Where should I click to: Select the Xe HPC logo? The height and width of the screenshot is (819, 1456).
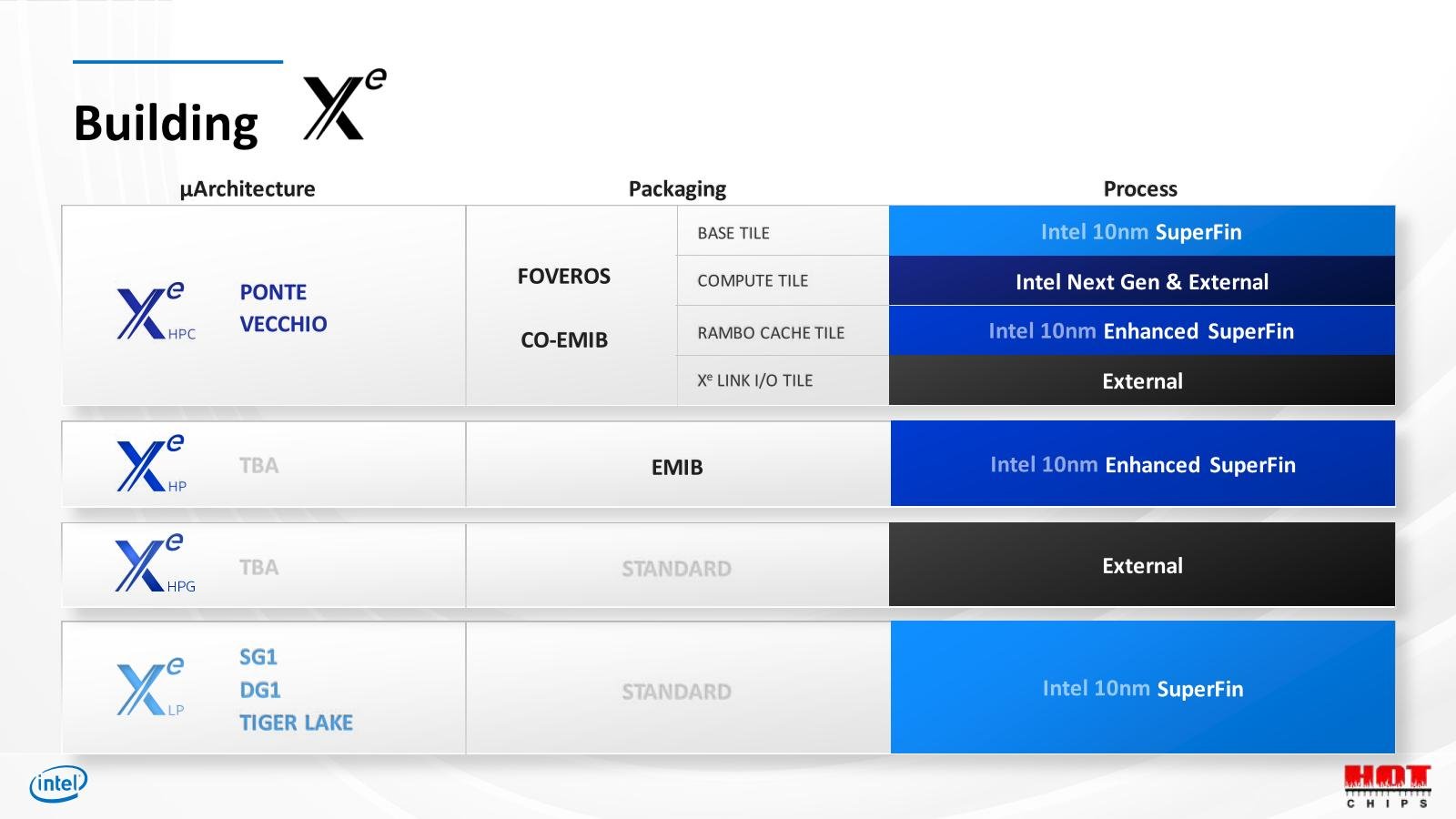156,311
